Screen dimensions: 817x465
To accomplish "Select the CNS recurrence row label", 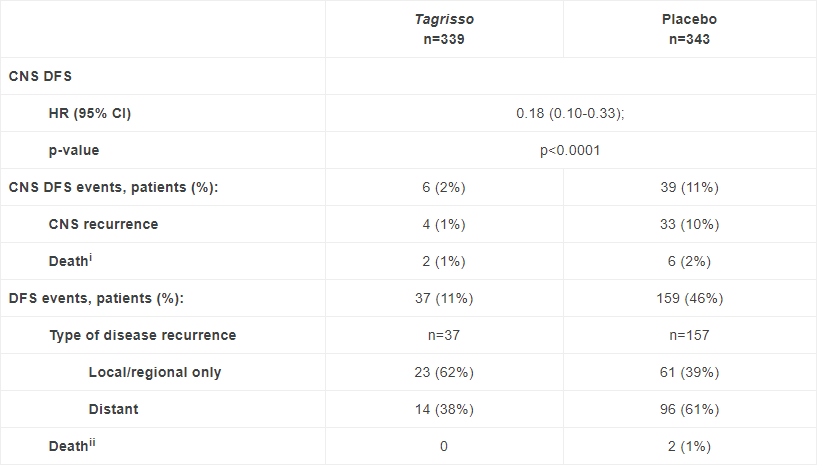I will click(x=103, y=224).
